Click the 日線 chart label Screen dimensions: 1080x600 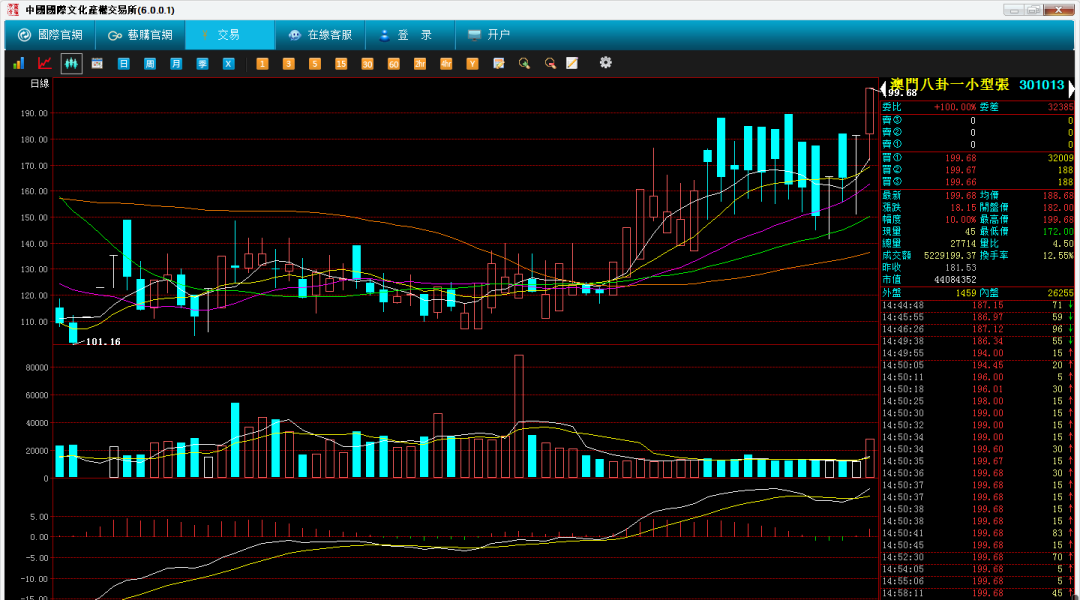click(39, 83)
